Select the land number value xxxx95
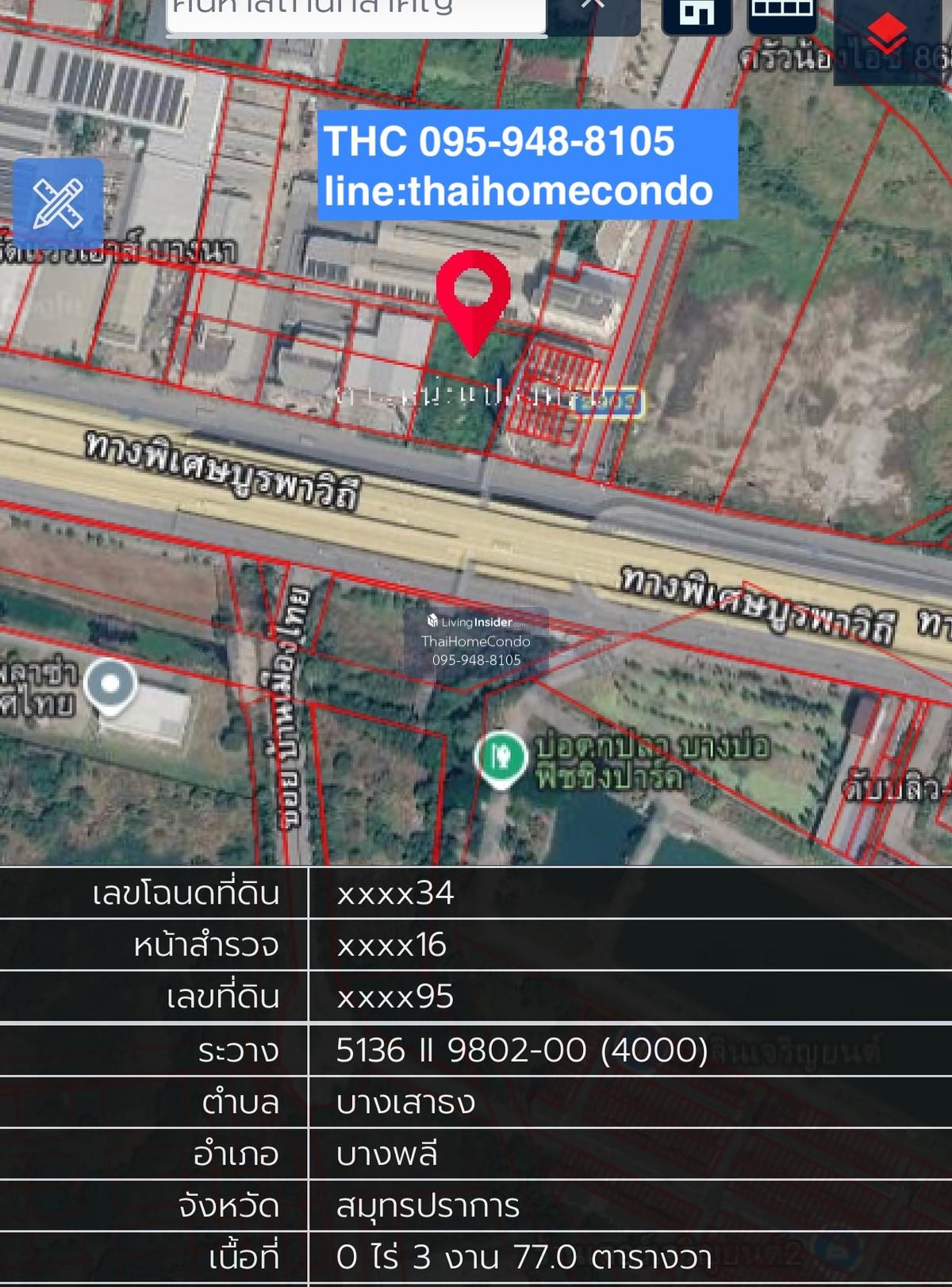 [395, 997]
